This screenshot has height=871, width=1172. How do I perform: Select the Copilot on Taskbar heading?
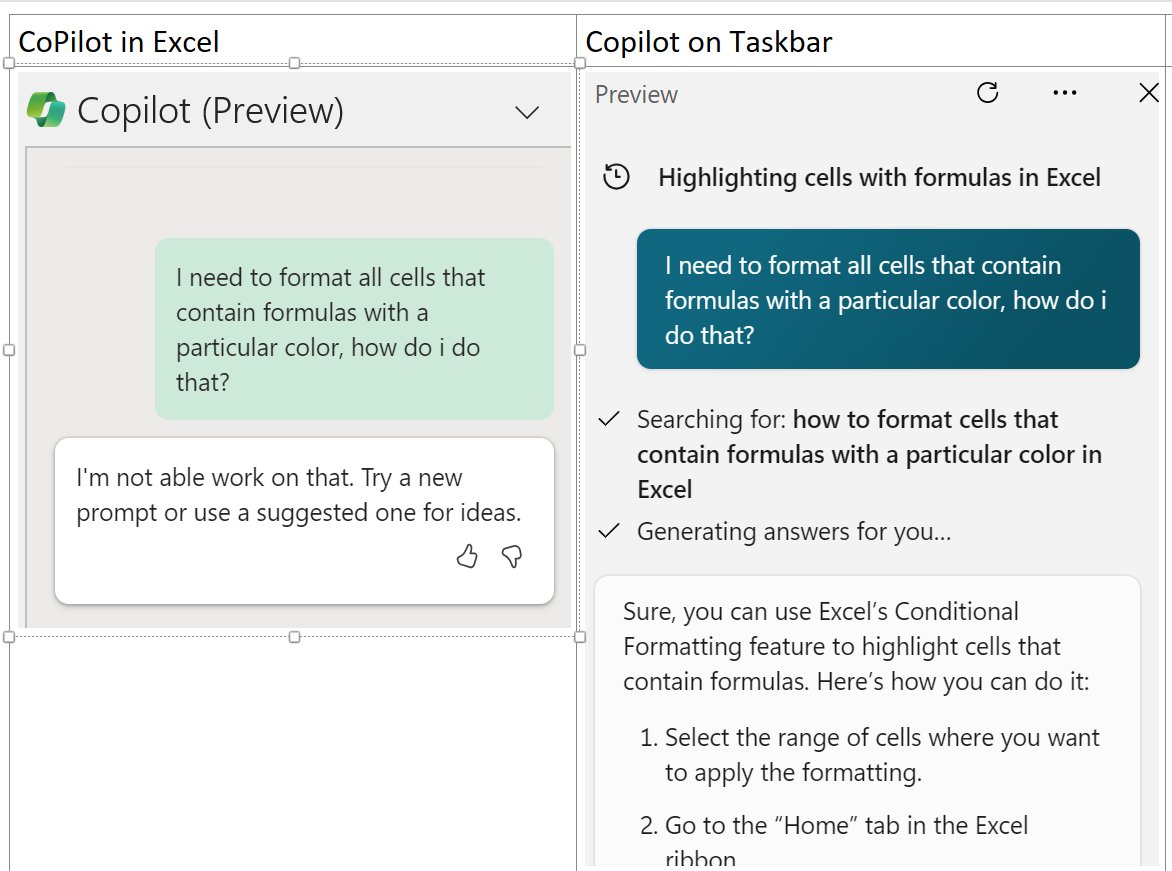[x=709, y=42]
